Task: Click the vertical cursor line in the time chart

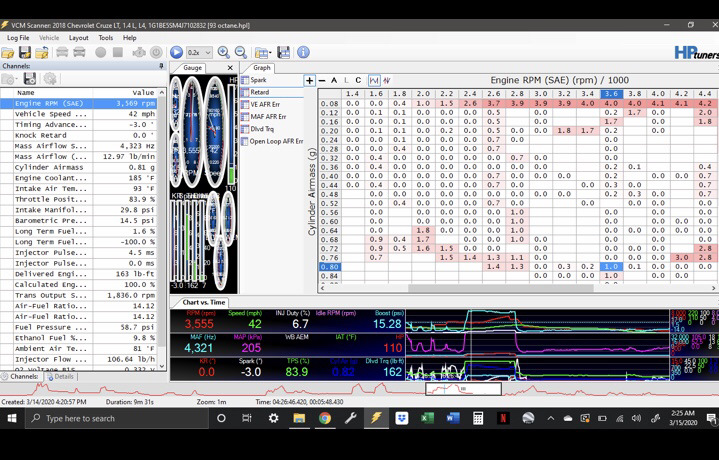Action: (471, 345)
